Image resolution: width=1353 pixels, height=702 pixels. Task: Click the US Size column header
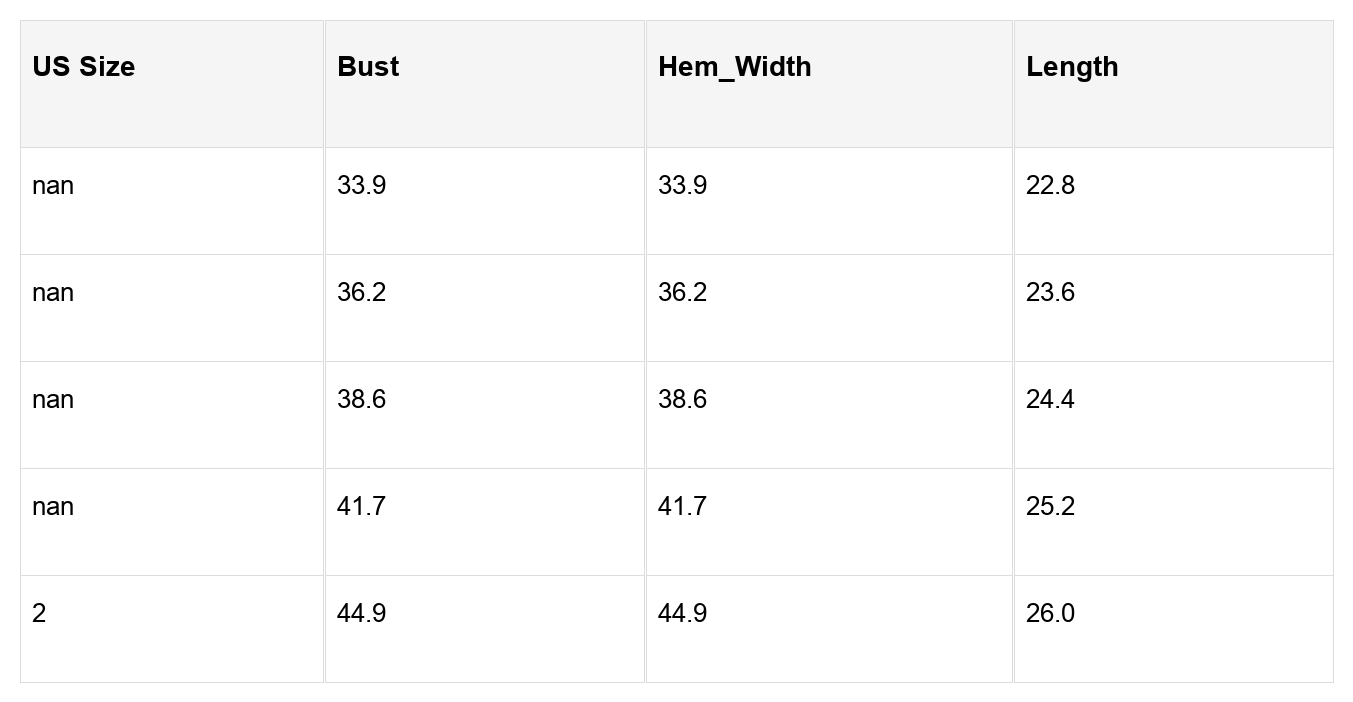(172, 84)
